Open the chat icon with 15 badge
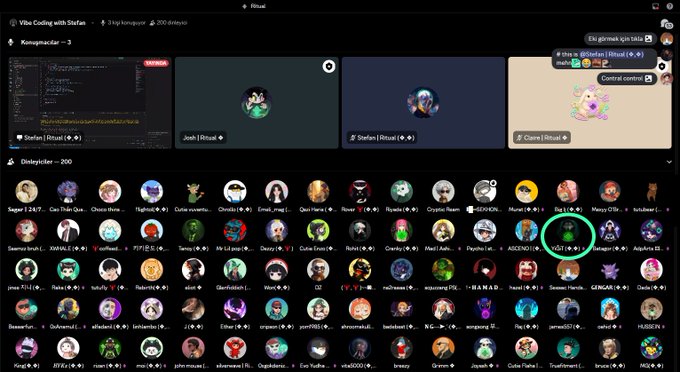 point(666,23)
